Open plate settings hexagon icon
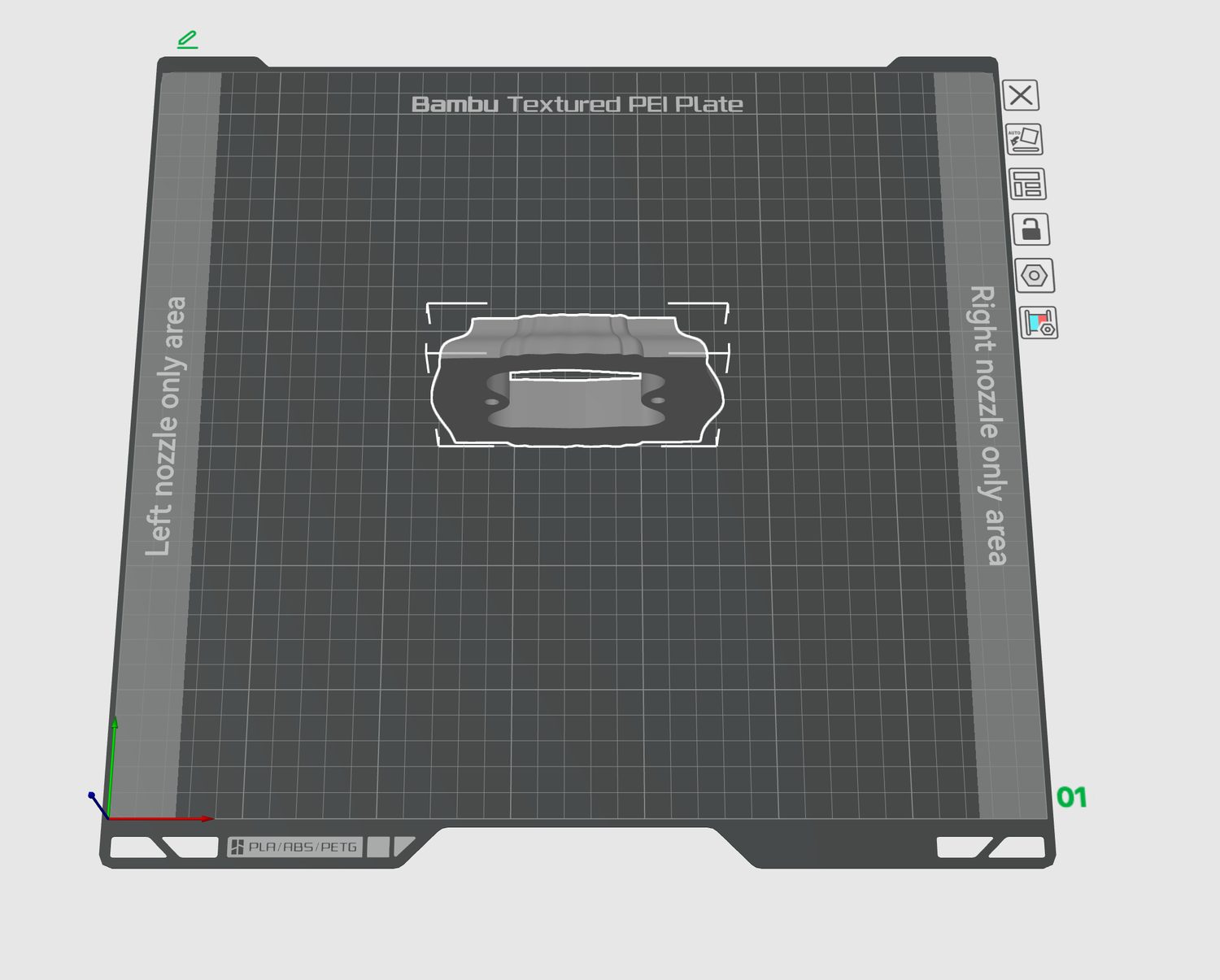The width and height of the screenshot is (1220, 980). point(1035,276)
